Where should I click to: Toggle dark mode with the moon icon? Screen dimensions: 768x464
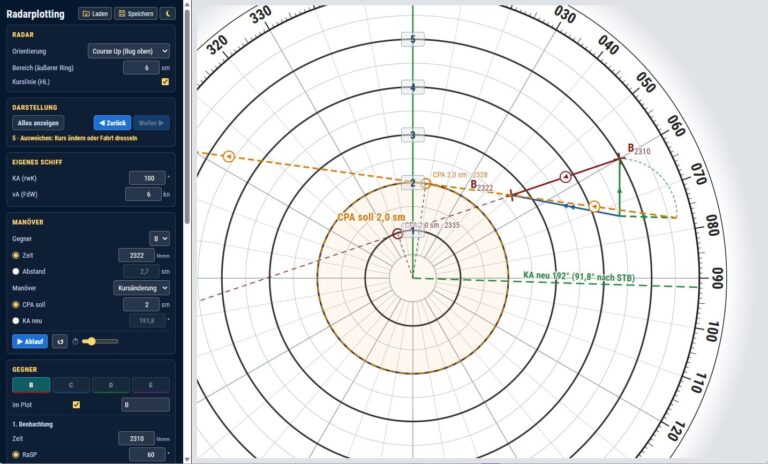[168, 14]
